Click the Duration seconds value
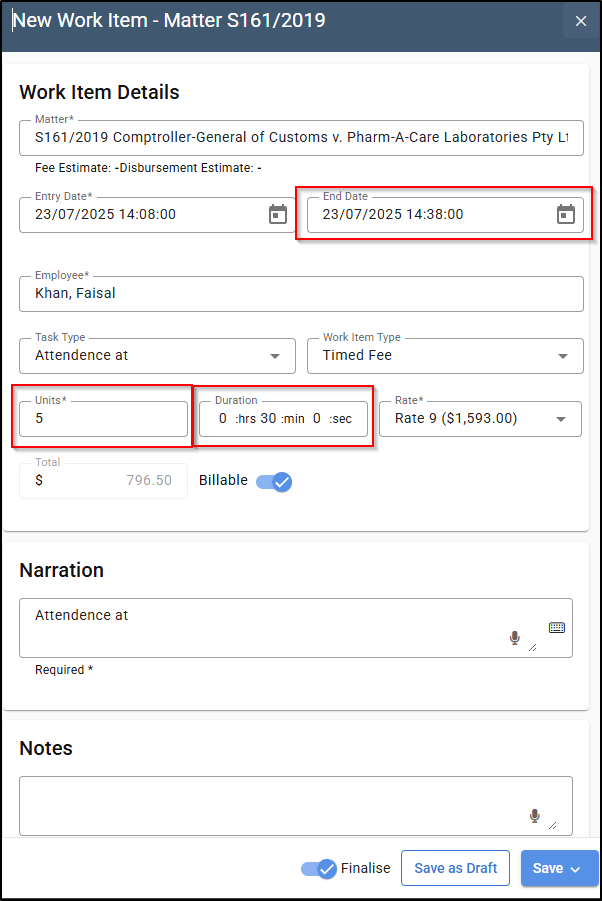The image size is (602, 901). pyautogui.click(x=317, y=419)
